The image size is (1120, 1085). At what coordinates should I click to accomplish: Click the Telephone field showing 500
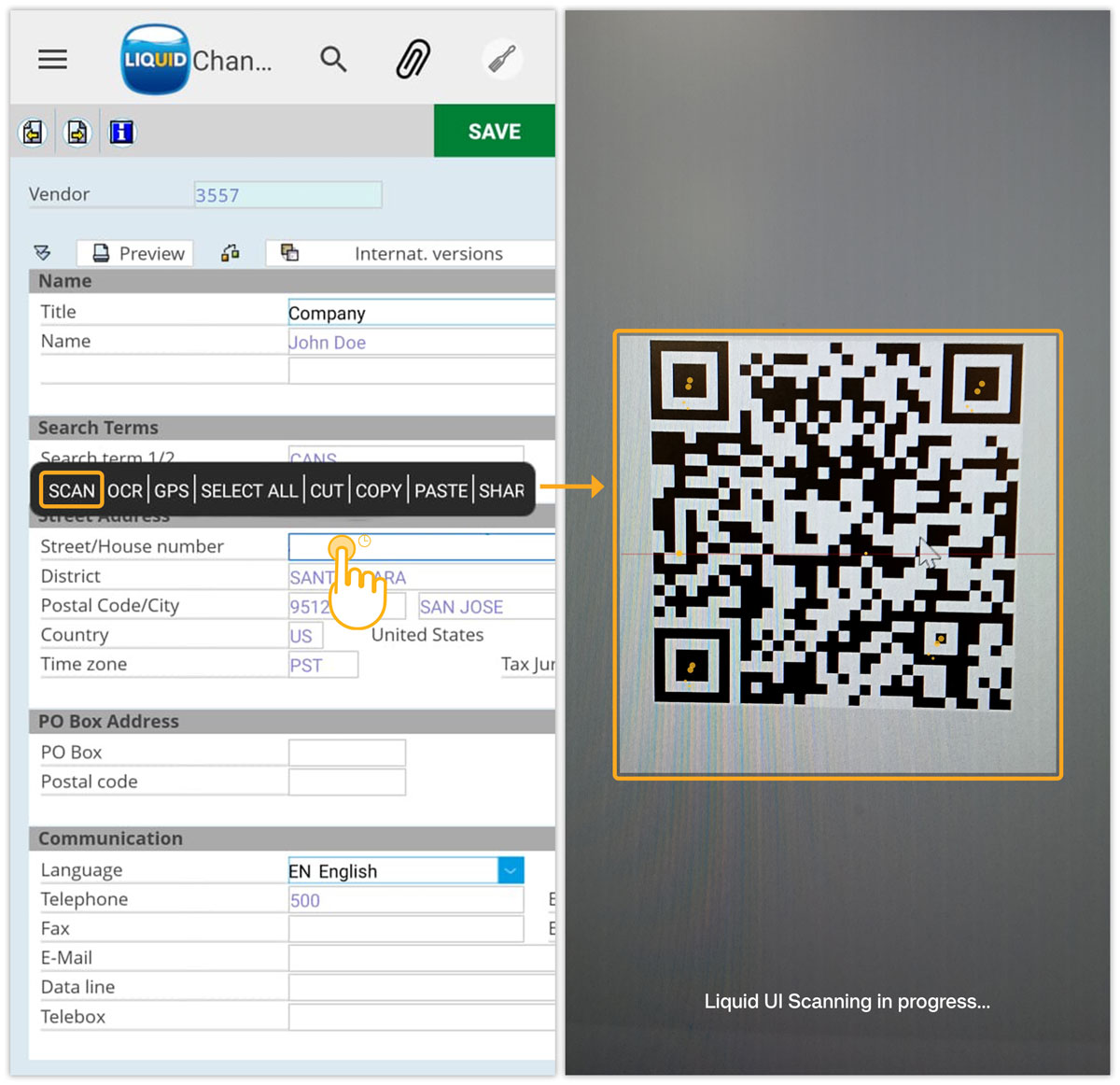click(406, 900)
